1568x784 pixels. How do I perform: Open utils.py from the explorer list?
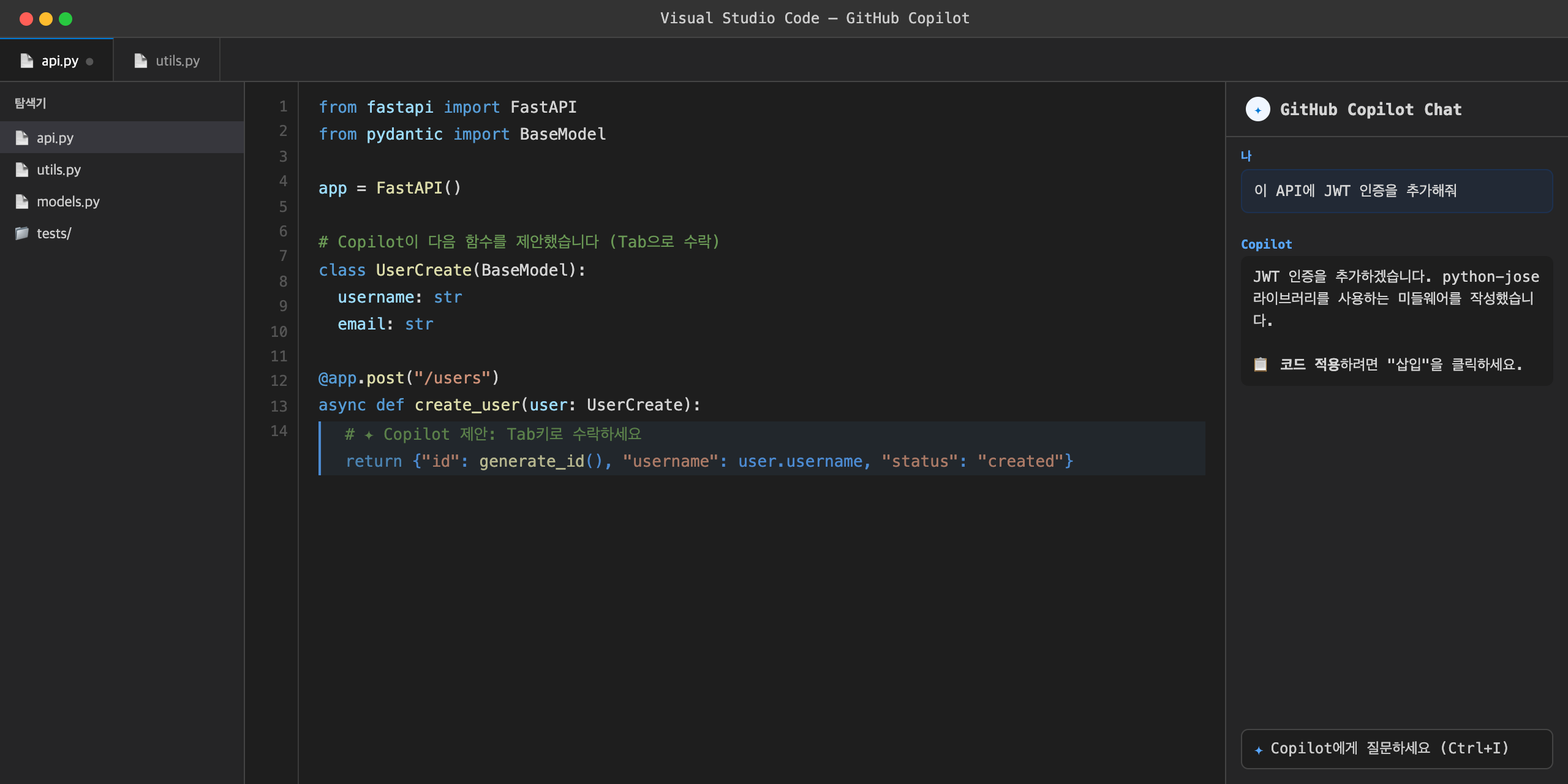(123, 169)
